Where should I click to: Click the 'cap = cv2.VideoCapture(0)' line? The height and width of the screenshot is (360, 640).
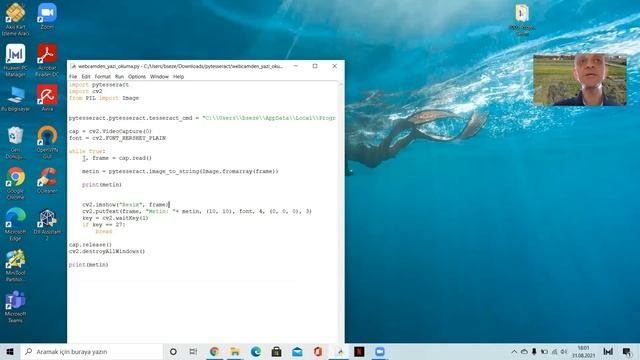[x=110, y=131]
